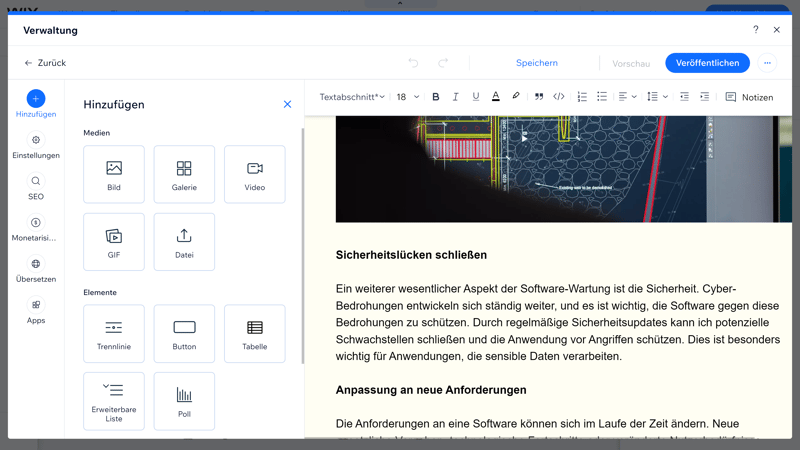Toggle bold text formatting

tap(436, 97)
